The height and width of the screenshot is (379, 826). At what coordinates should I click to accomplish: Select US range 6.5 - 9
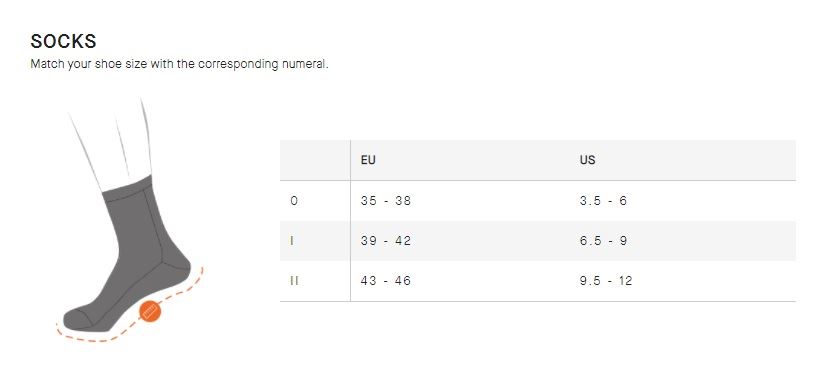[x=603, y=240]
